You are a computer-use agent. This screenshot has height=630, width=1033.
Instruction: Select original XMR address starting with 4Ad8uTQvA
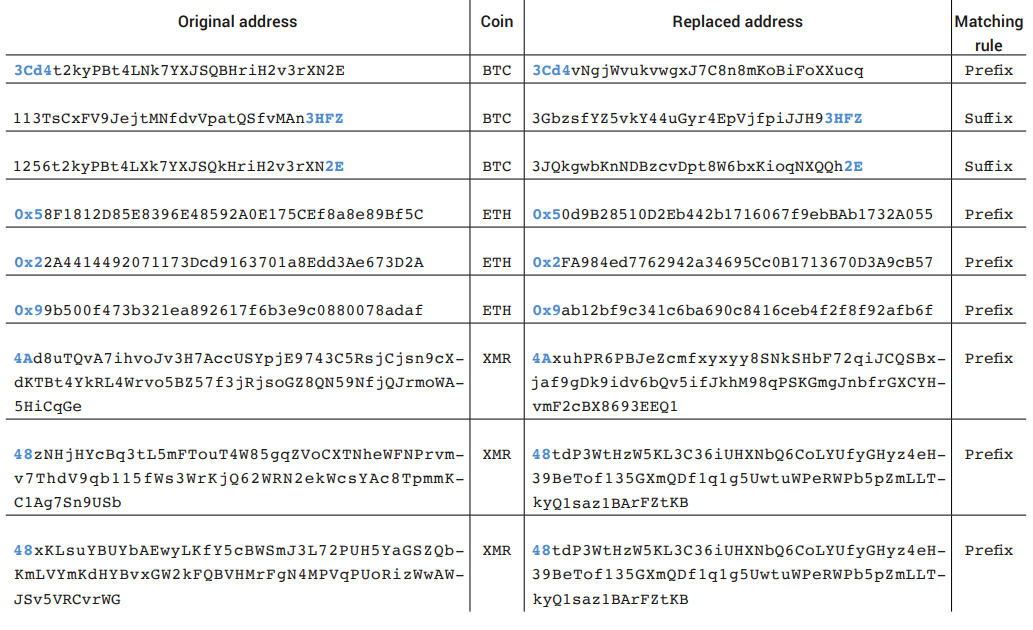239,383
